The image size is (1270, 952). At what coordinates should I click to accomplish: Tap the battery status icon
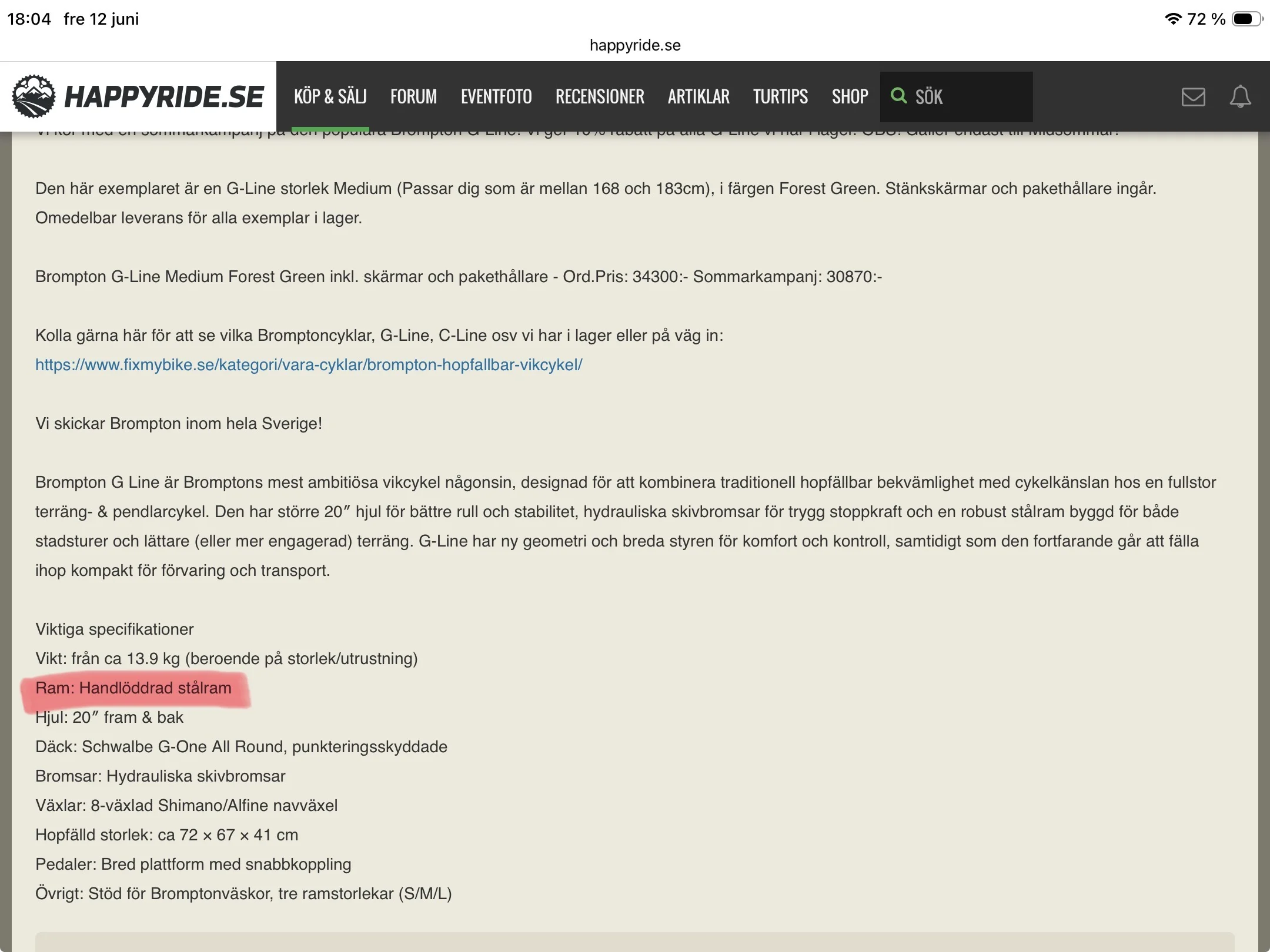(1247, 19)
